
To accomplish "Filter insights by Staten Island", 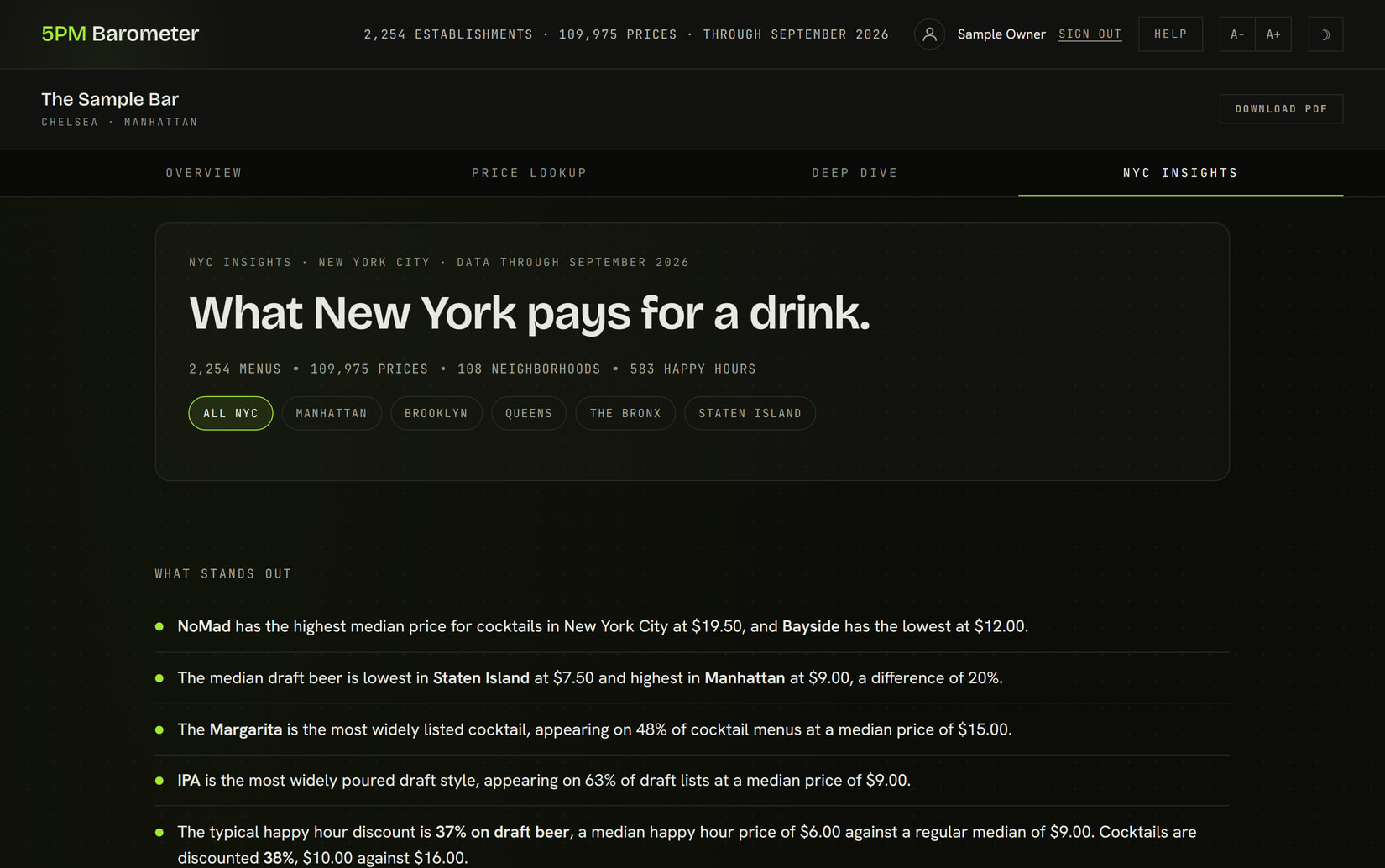I will click(x=750, y=413).
